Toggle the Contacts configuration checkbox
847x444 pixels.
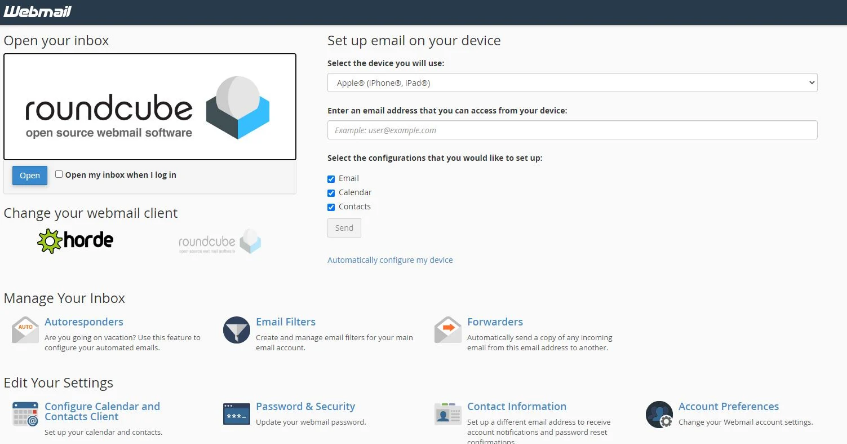[x=332, y=207]
